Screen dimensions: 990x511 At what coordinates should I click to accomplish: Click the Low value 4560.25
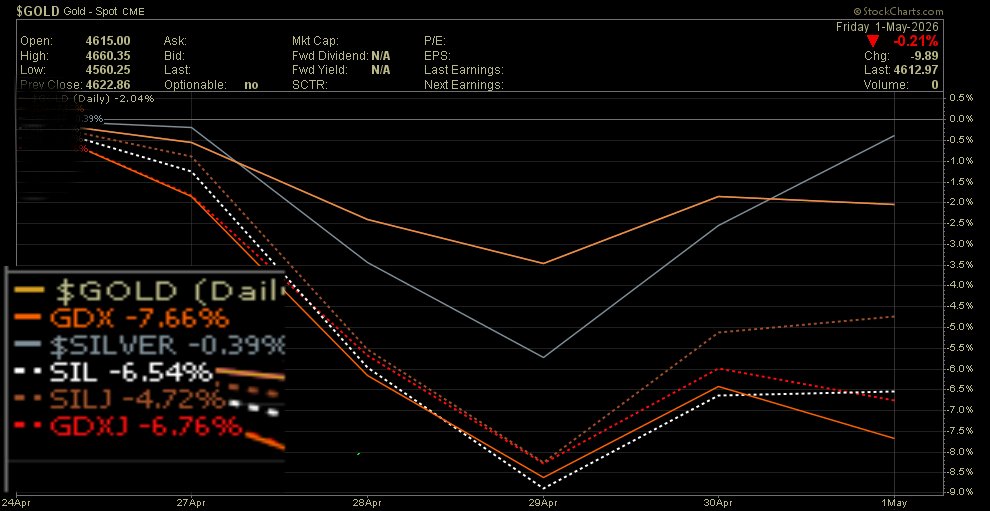pyautogui.click(x=108, y=70)
